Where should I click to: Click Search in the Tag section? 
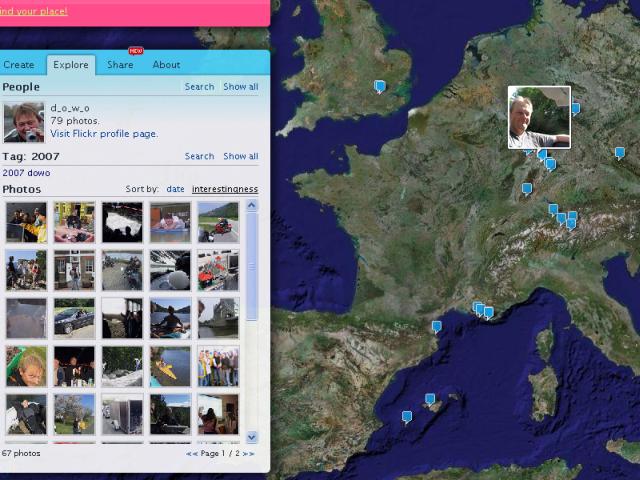[199, 156]
